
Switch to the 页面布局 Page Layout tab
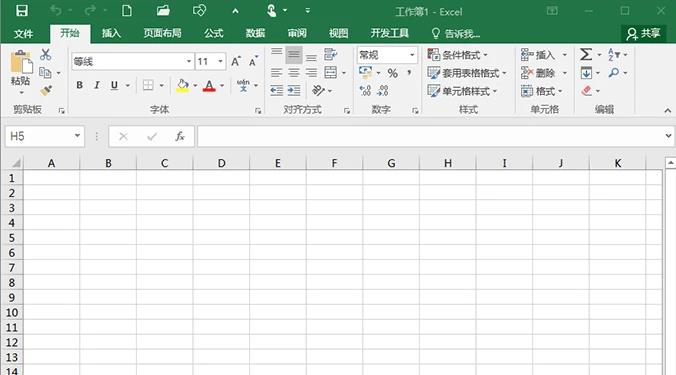point(163,33)
